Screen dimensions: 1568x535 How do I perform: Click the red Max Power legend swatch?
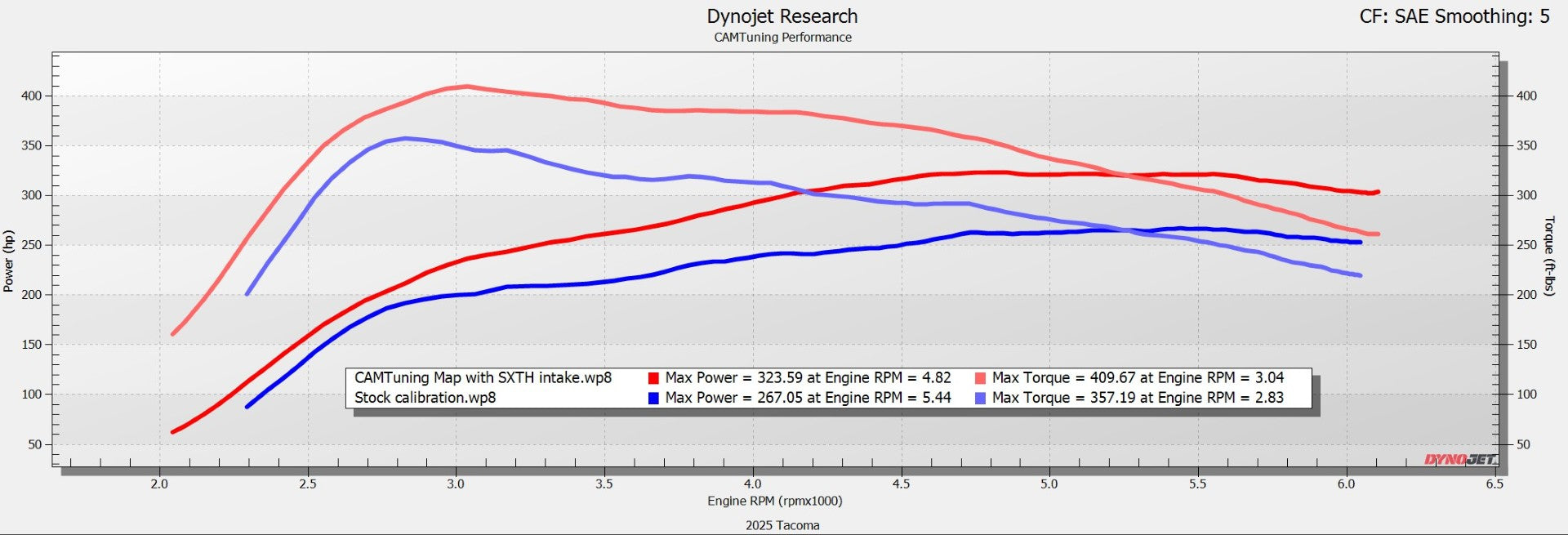653,378
